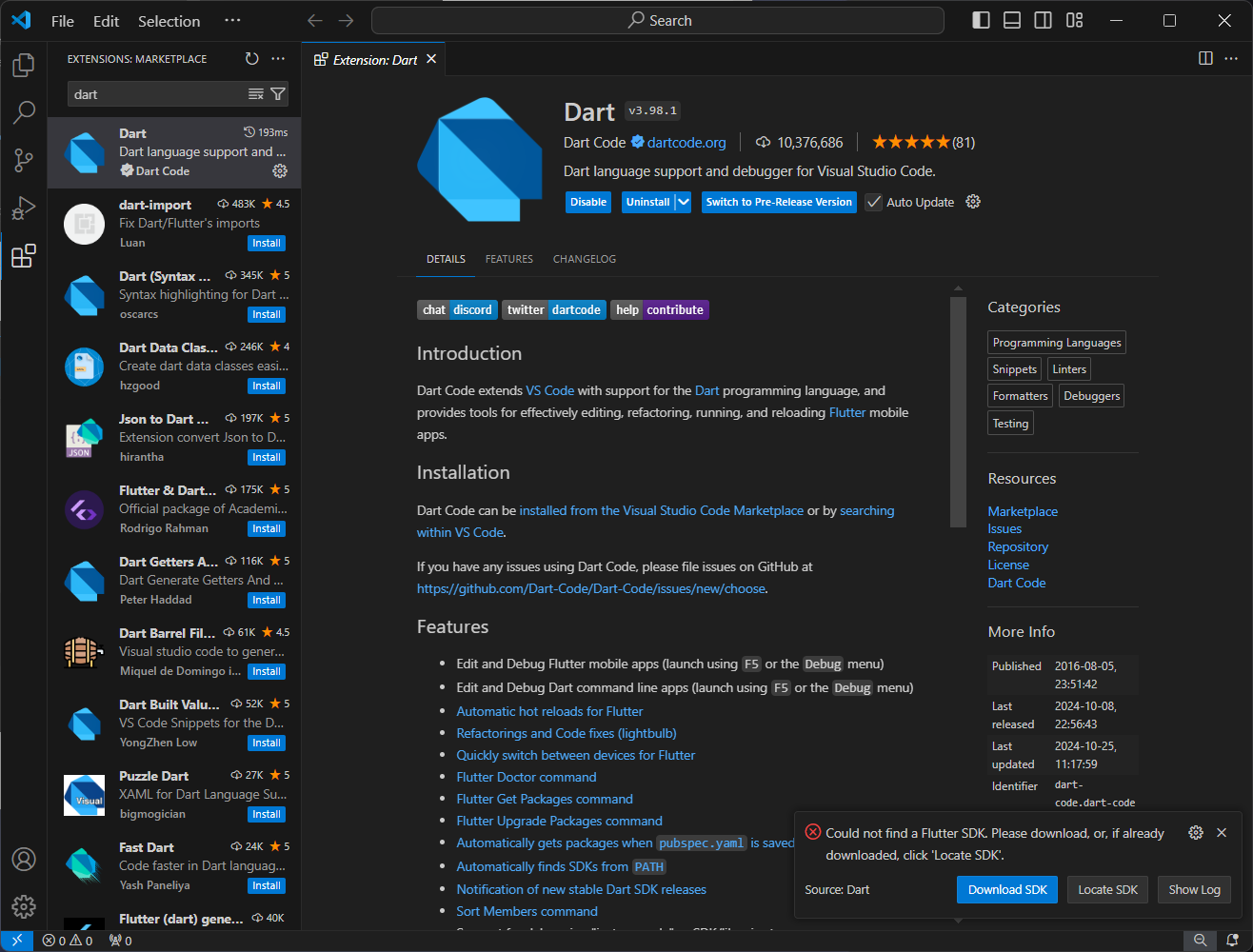Open the Edit menu
The image size is (1253, 952).
click(107, 21)
